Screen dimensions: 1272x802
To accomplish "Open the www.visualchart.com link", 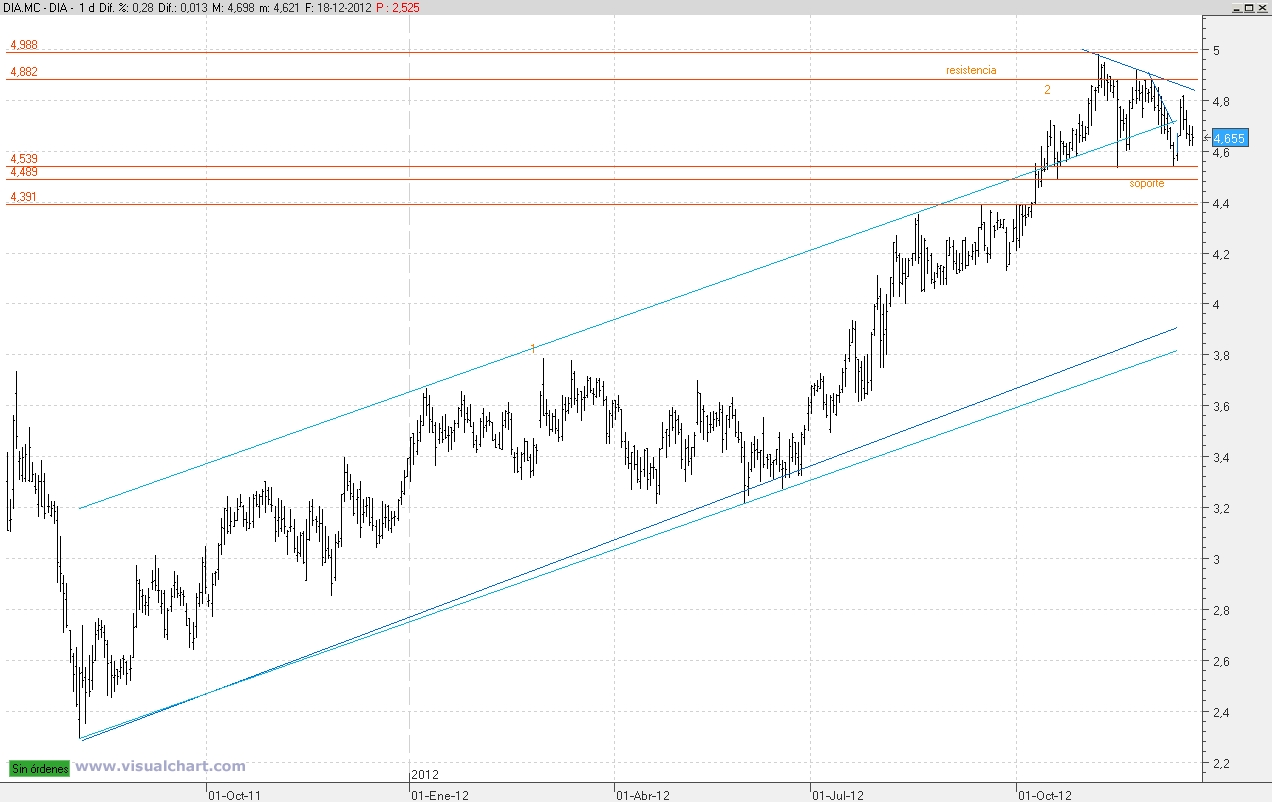I will tap(161, 767).
